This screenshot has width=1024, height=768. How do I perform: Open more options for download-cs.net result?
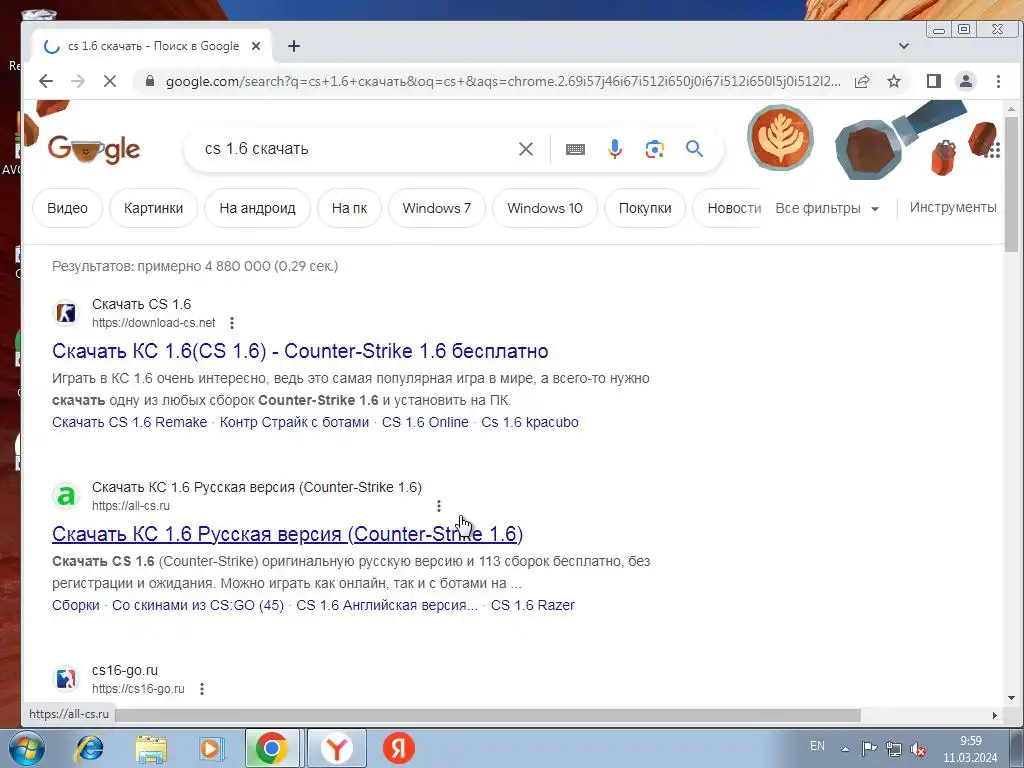pyautogui.click(x=232, y=323)
